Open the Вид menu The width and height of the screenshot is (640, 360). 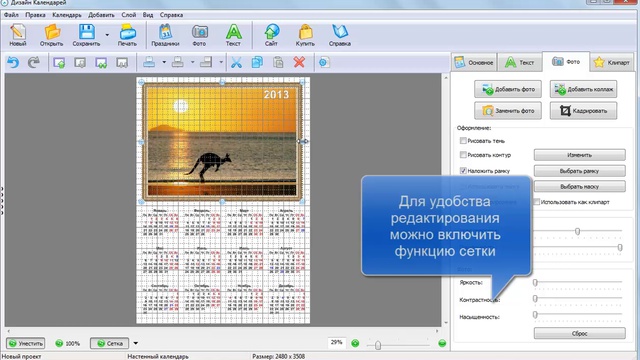point(148,15)
